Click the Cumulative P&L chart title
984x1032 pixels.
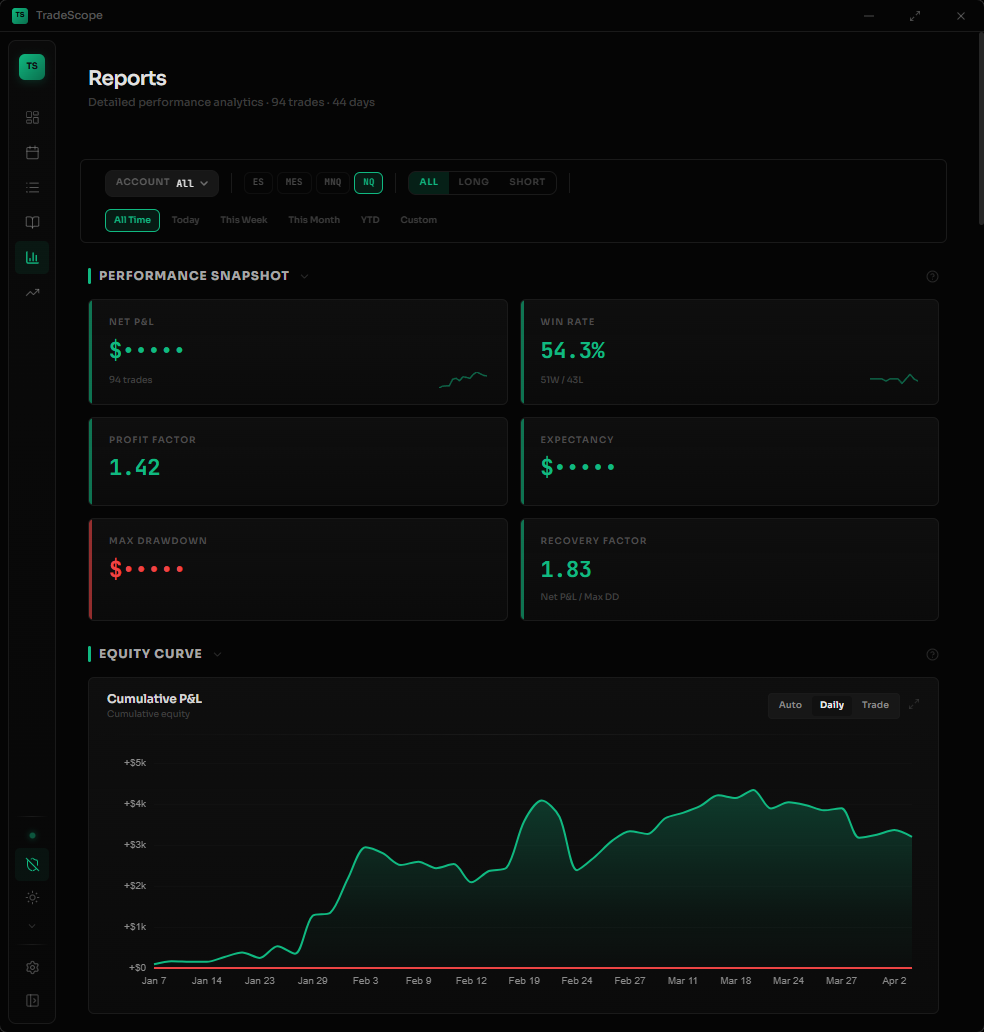[x=154, y=698]
